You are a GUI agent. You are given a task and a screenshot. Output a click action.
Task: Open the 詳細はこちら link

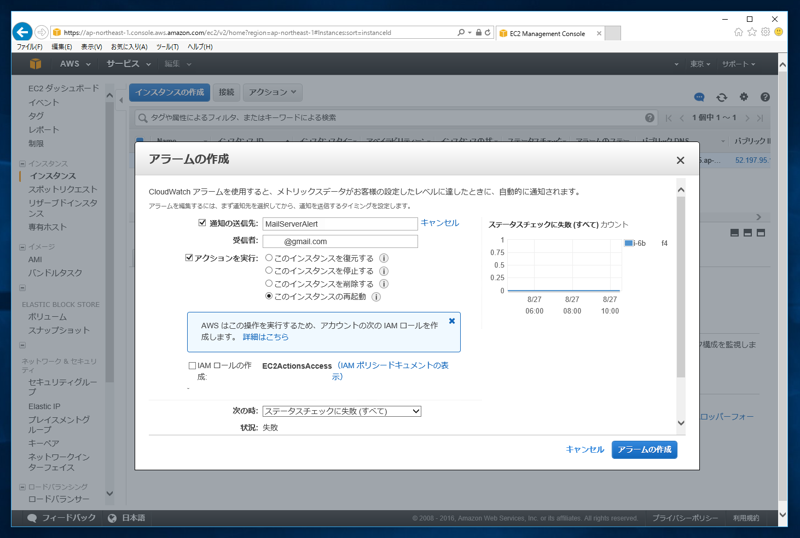[265, 337]
